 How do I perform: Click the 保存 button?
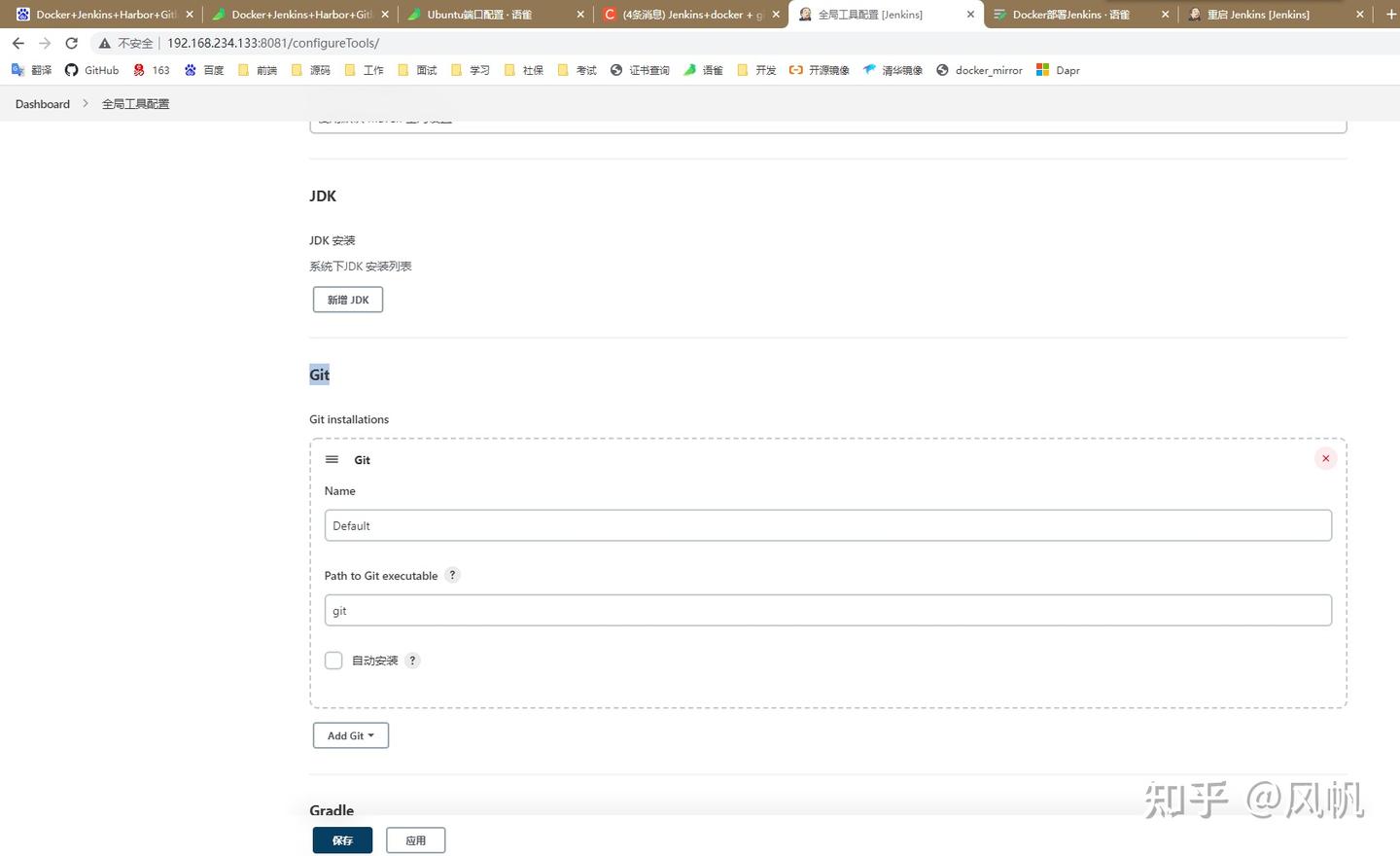tap(341, 839)
